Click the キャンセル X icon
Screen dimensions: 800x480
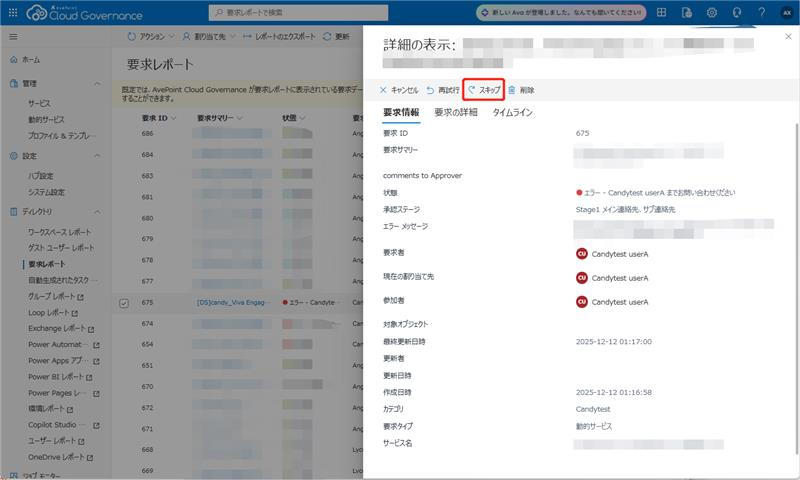383,90
